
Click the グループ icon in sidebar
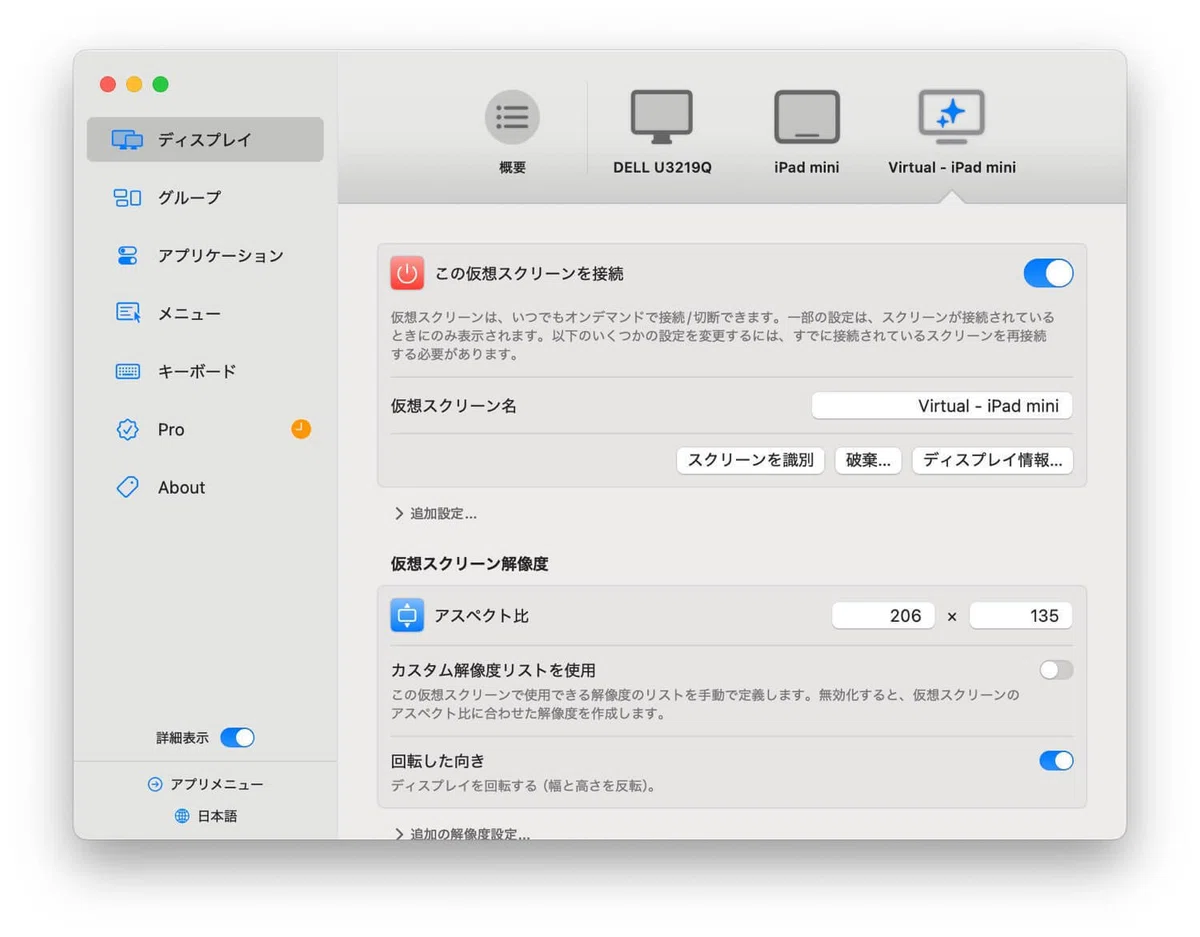point(127,198)
